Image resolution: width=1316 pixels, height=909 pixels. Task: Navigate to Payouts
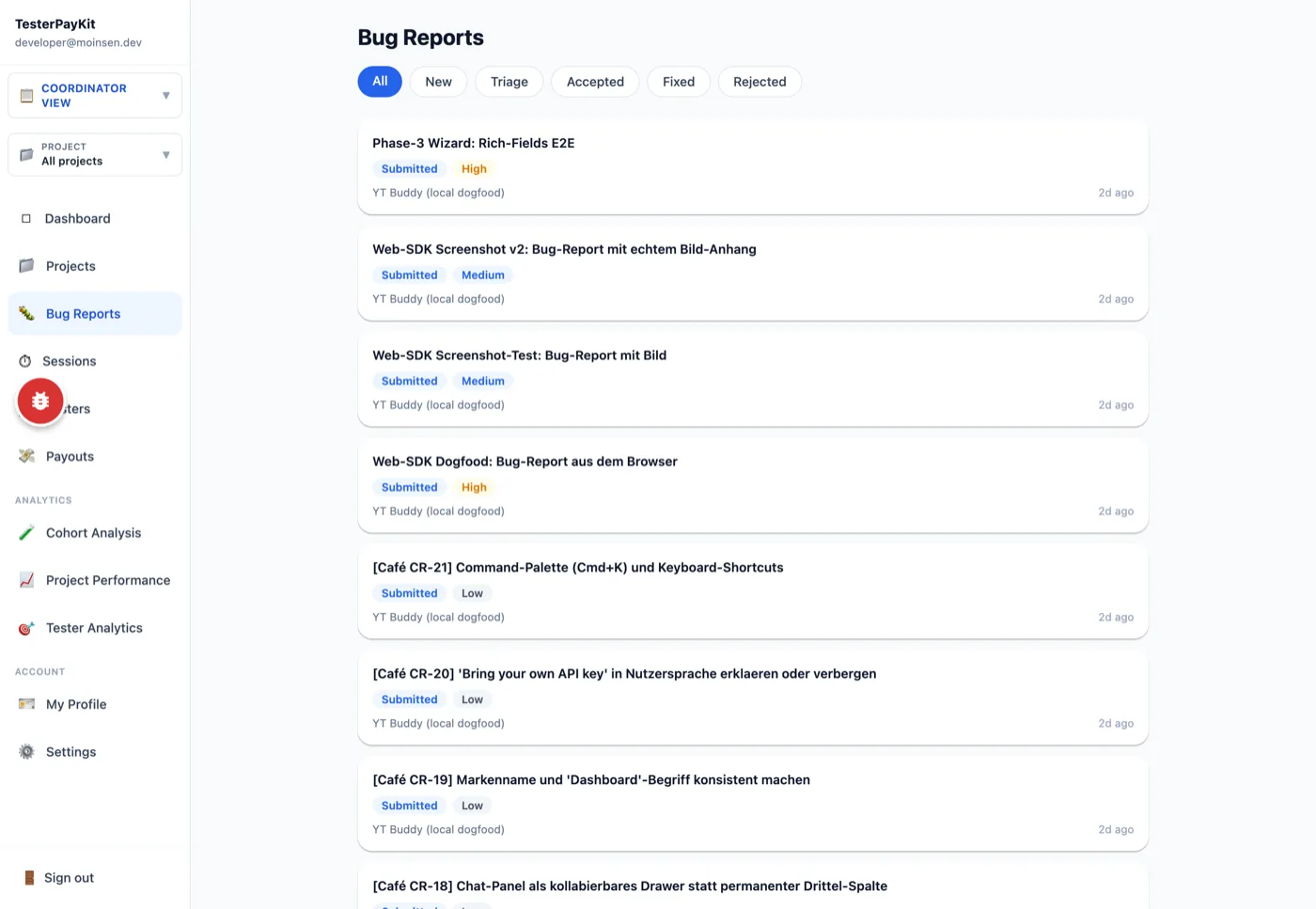click(x=95, y=457)
